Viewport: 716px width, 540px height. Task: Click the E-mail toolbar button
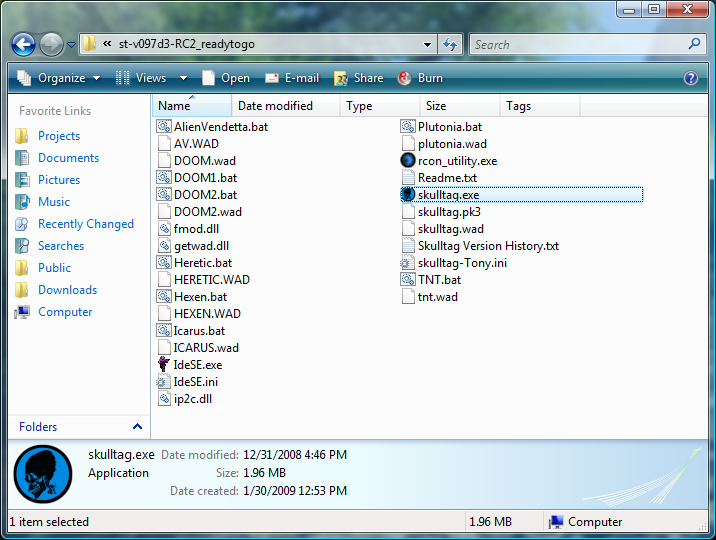[x=292, y=78]
